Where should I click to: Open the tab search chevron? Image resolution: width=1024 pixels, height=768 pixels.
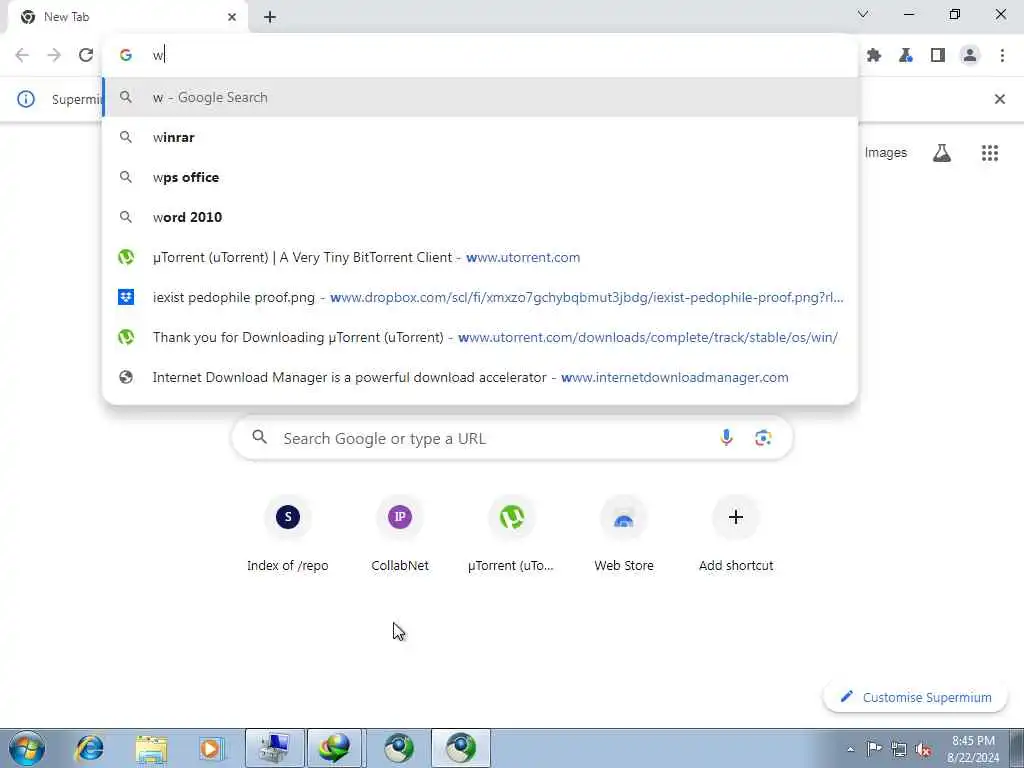click(863, 14)
